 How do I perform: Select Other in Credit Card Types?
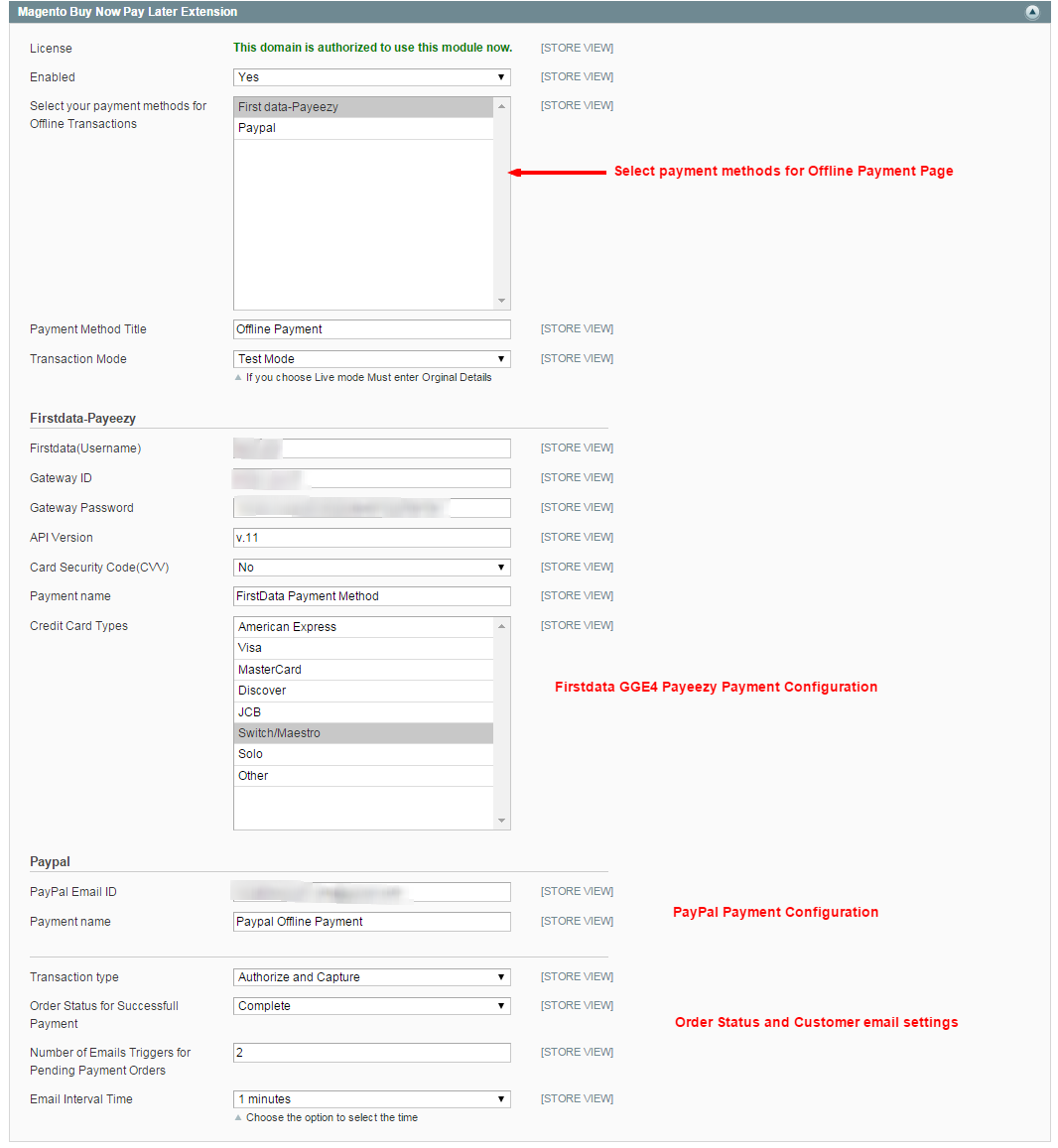point(363,775)
